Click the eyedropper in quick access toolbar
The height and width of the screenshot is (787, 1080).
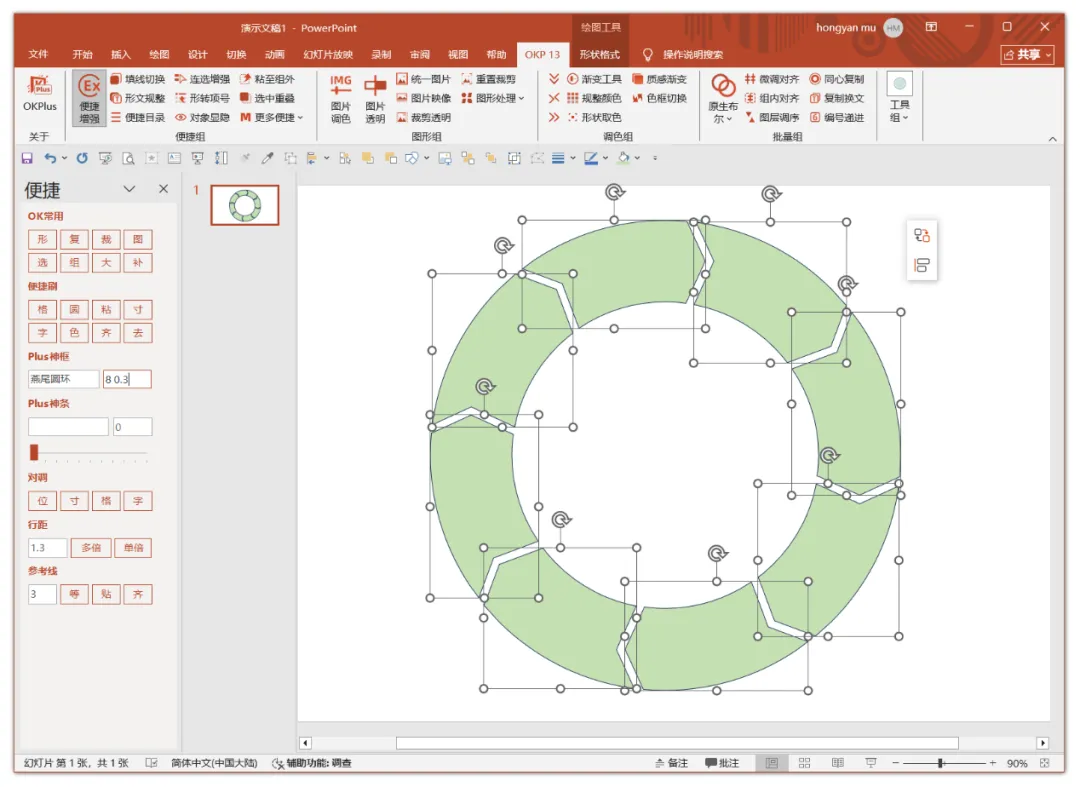pyautogui.click(x=267, y=158)
